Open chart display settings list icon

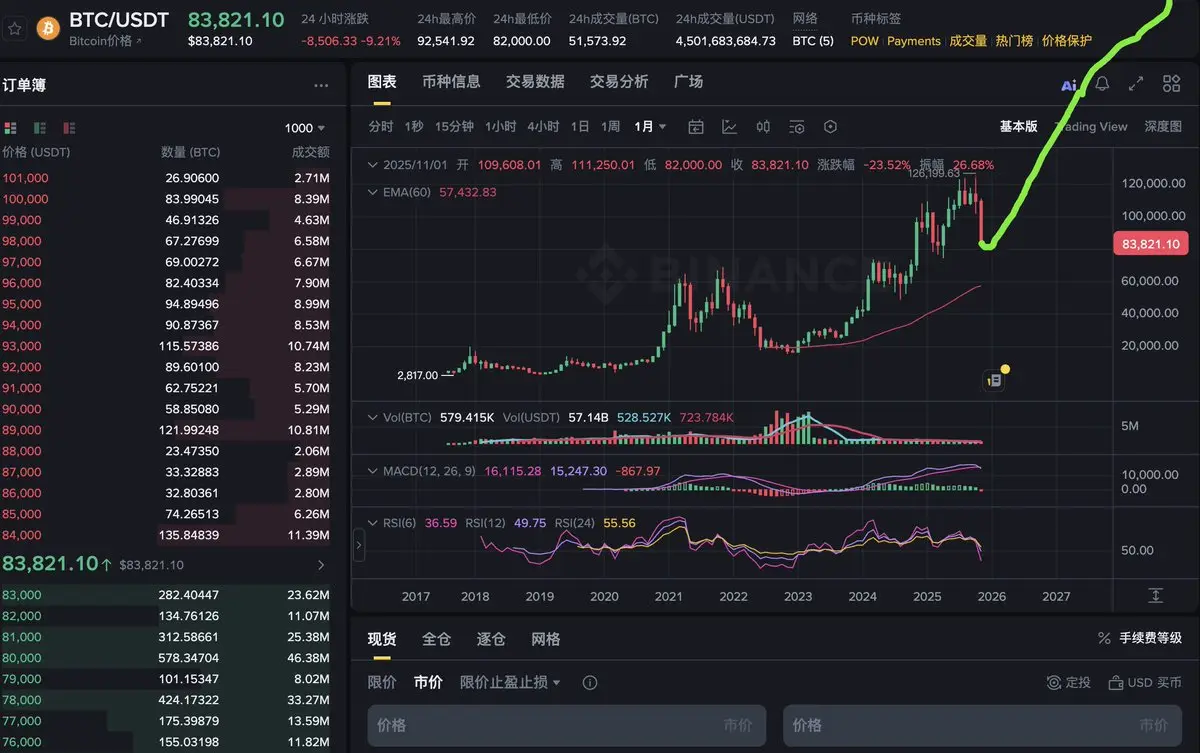tap(796, 127)
